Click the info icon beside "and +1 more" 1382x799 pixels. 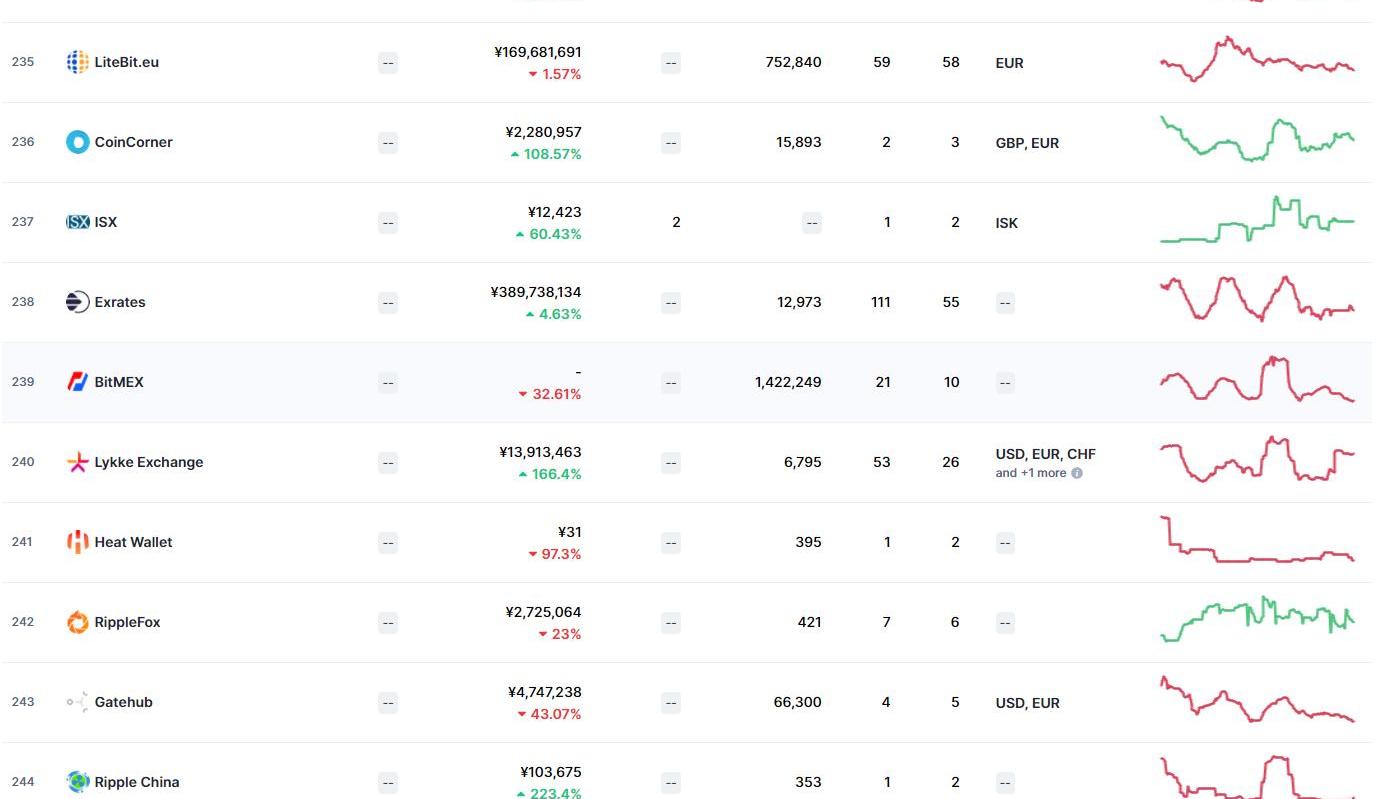[1077, 473]
